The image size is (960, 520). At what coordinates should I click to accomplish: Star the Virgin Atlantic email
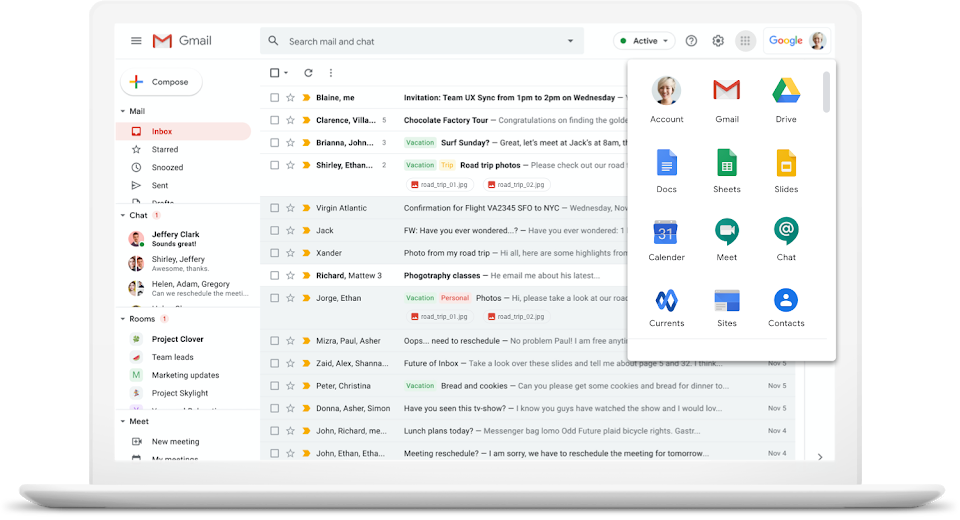pos(291,208)
